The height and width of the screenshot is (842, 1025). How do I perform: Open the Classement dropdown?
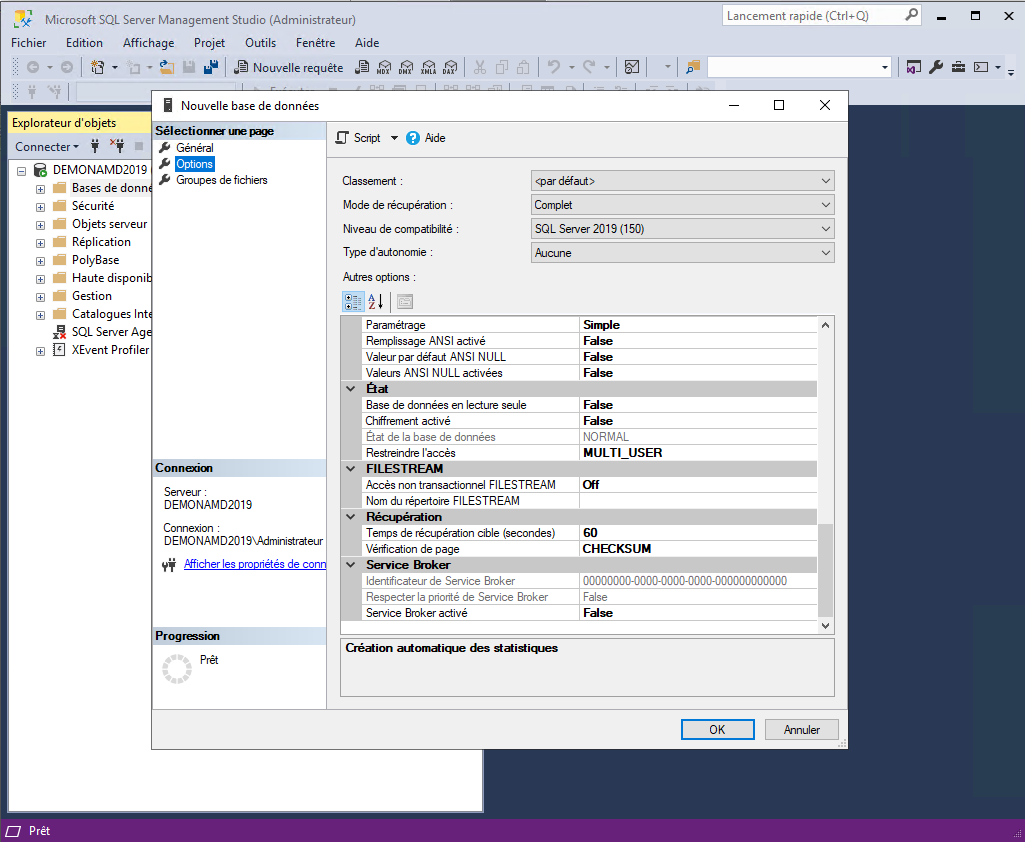pyautogui.click(x=683, y=181)
